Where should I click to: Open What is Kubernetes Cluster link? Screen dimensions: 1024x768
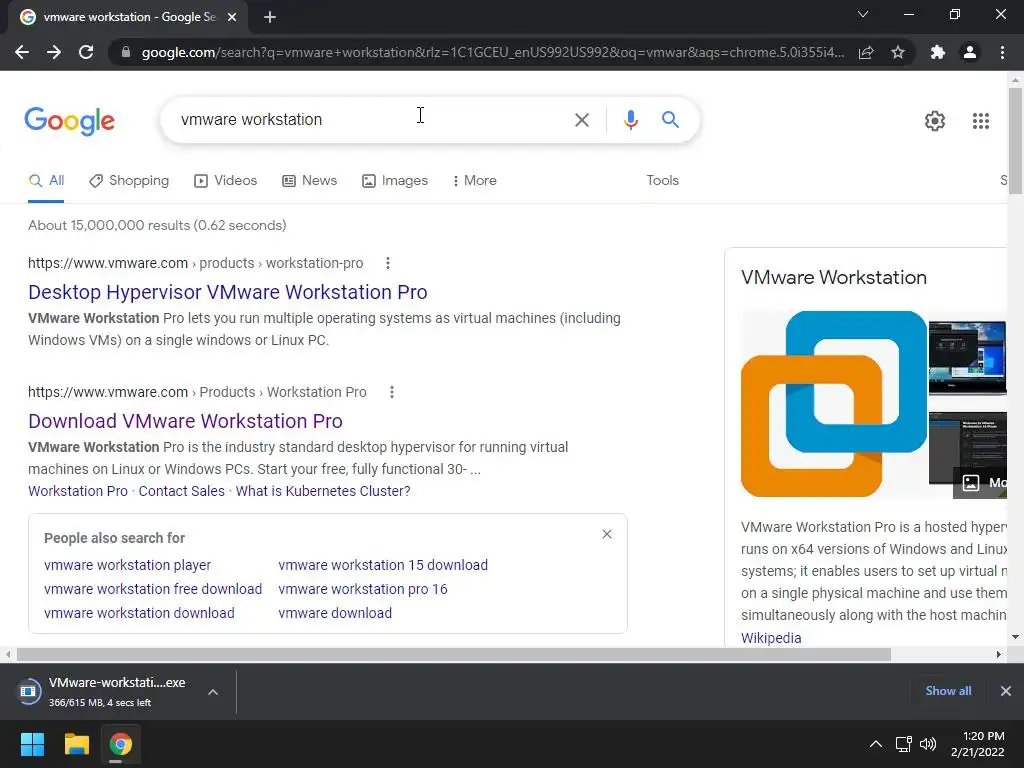tap(323, 491)
